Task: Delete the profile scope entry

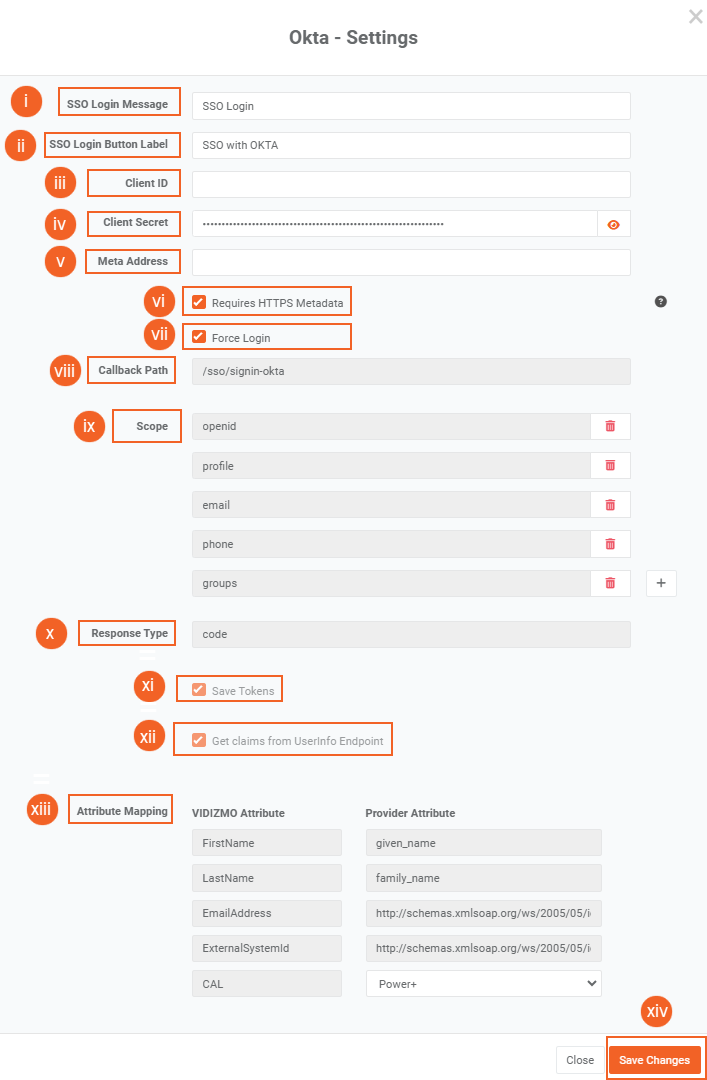Action: [x=610, y=465]
